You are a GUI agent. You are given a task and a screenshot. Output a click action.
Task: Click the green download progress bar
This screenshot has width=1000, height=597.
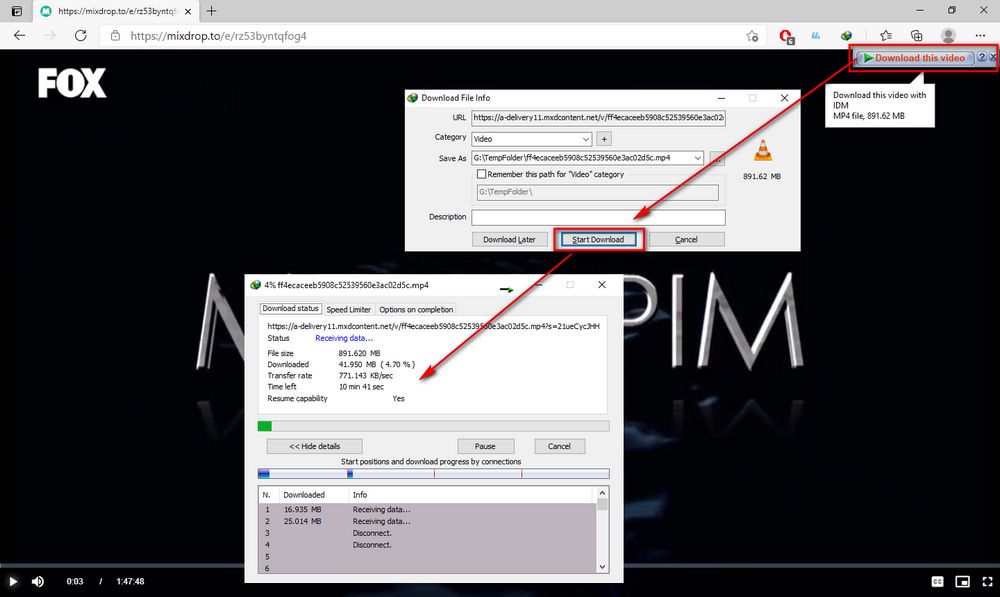pyautogui.click(x=434, y=425)
